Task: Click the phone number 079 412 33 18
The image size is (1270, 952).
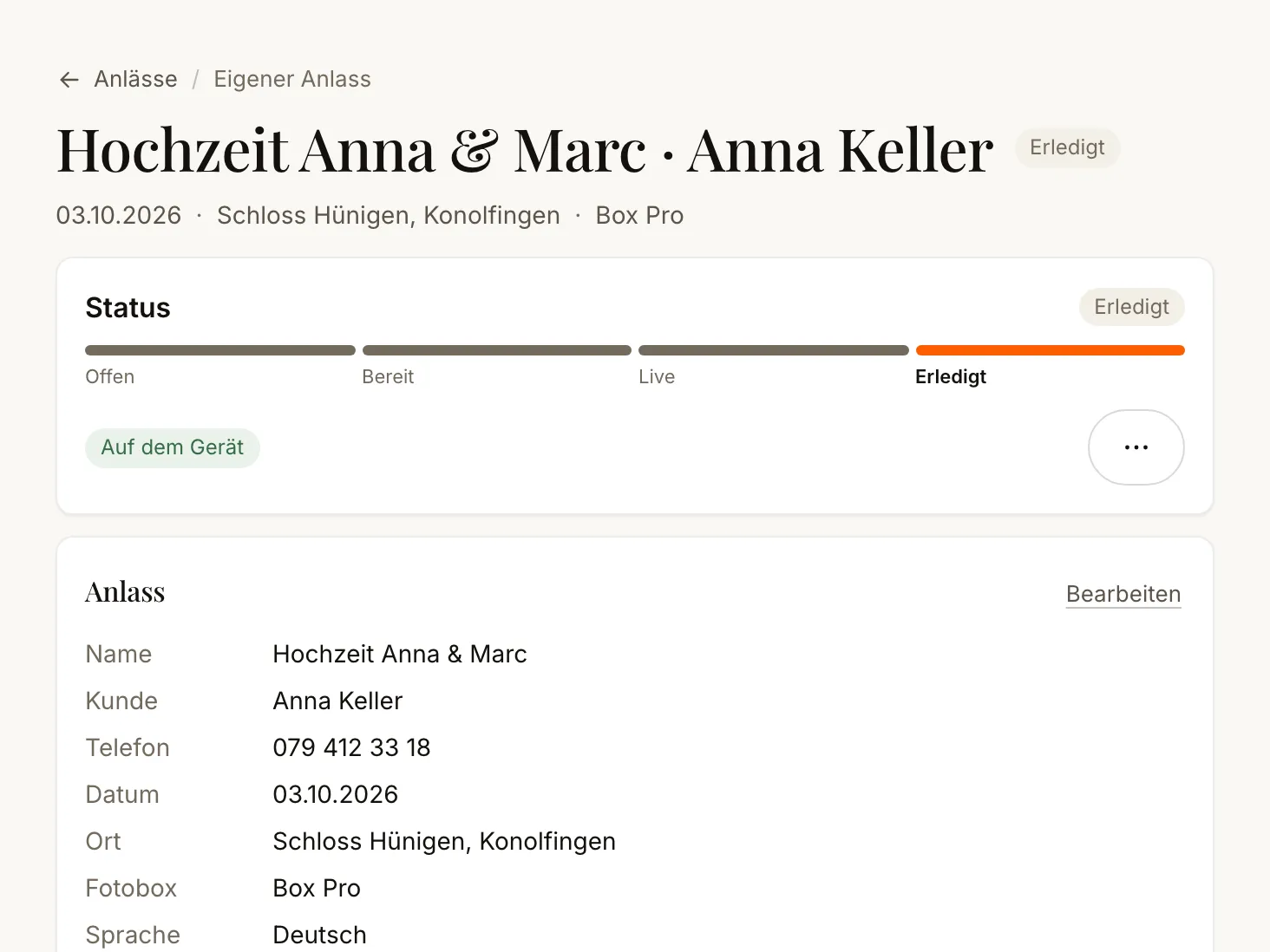Action: pos(351,747)
